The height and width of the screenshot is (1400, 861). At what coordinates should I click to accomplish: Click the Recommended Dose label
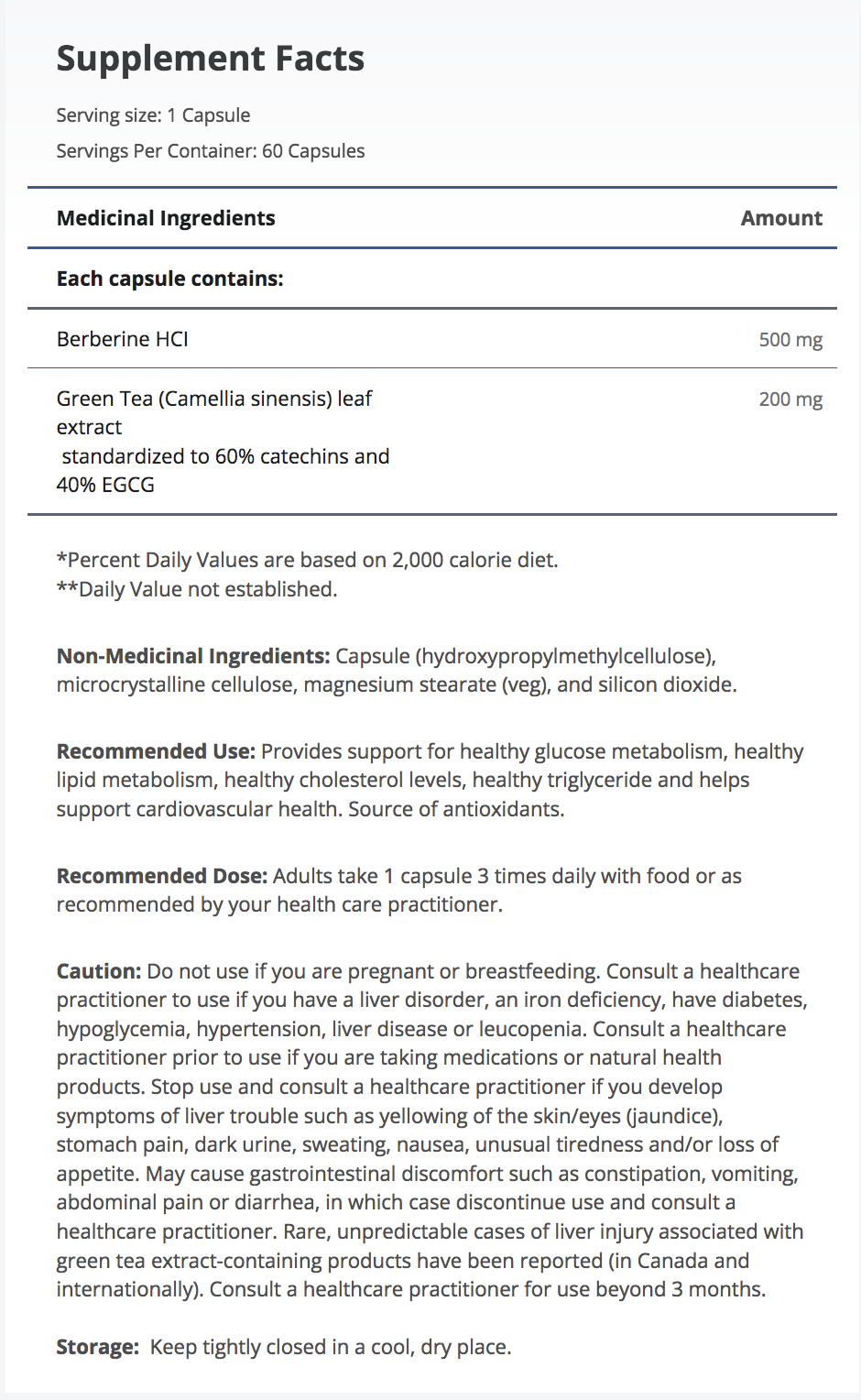[x=161, y=876]
